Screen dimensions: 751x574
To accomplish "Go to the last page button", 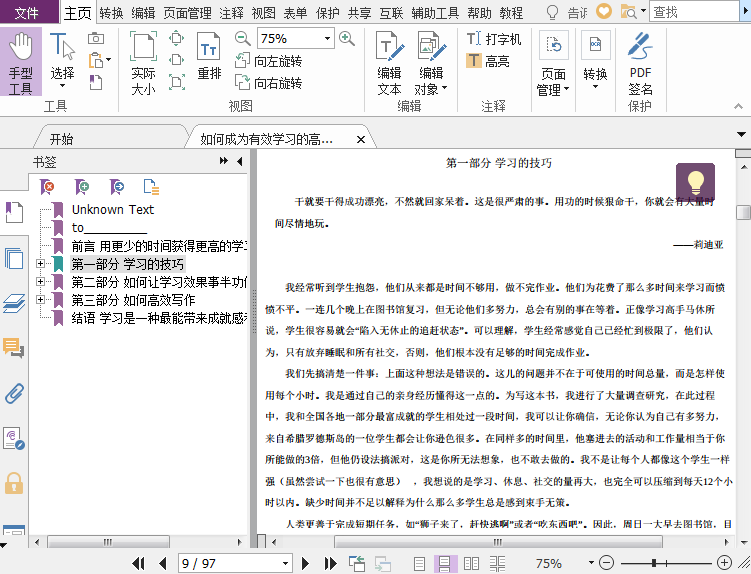I will [x=330, y=563].
